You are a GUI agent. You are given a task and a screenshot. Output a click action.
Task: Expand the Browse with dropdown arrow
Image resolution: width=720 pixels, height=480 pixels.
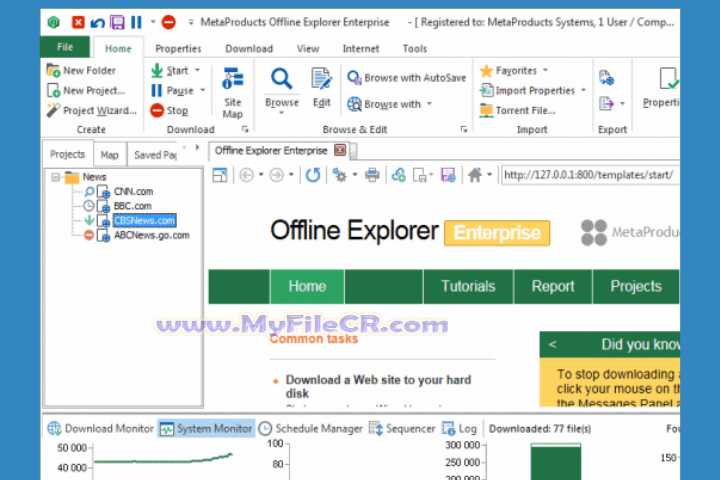(x=429, y=104)
